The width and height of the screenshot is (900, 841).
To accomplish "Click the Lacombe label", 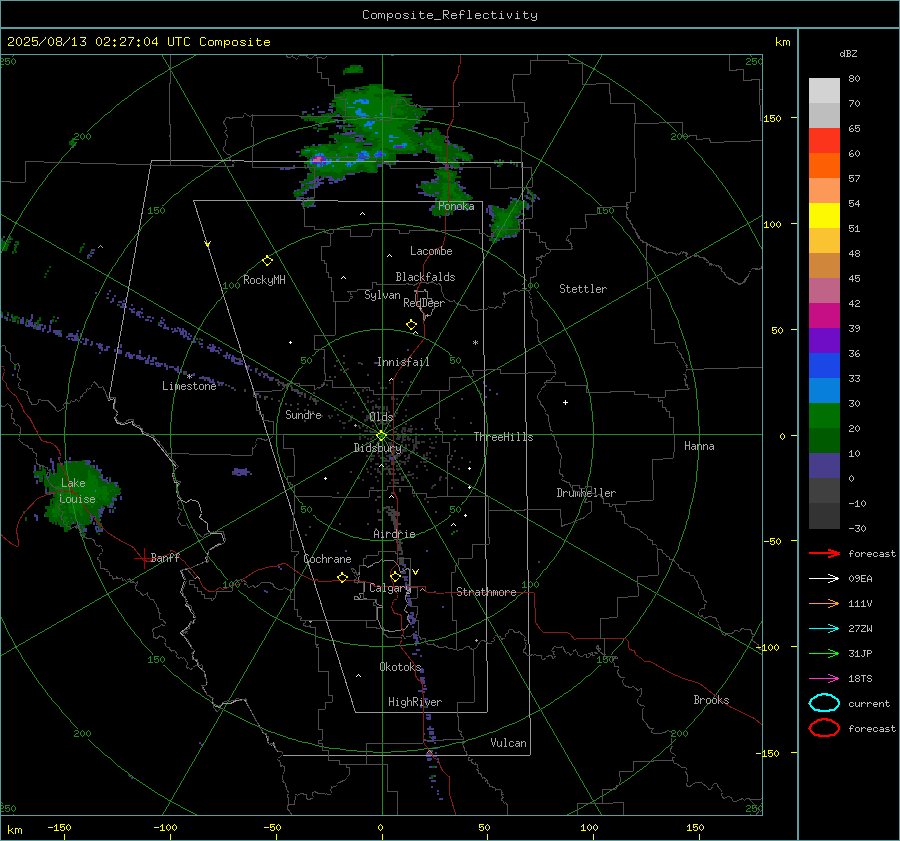I will 431,251.
